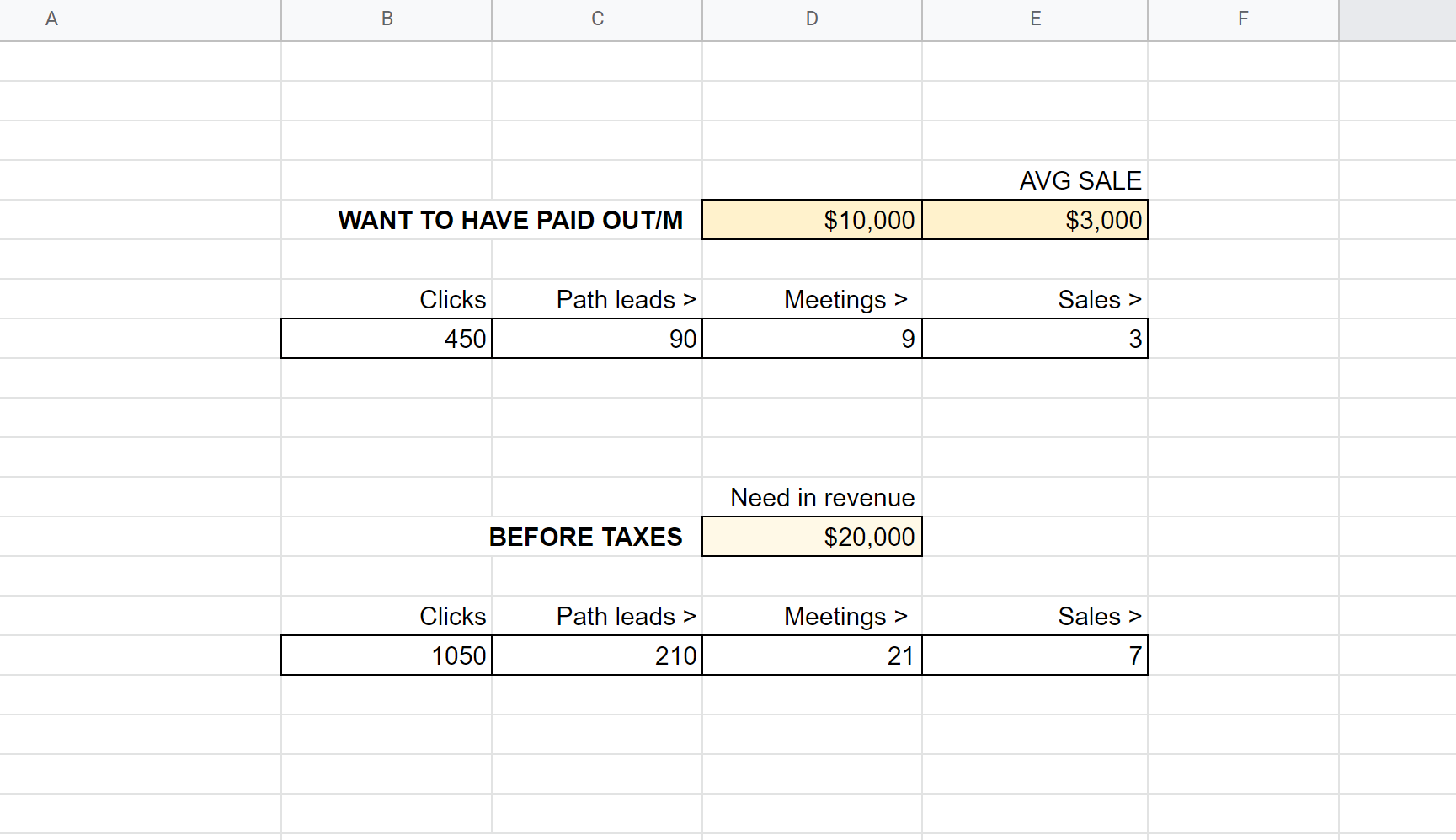
Task: Select the $3,000 average sale cell
Action: click(x=1035, y=220)
